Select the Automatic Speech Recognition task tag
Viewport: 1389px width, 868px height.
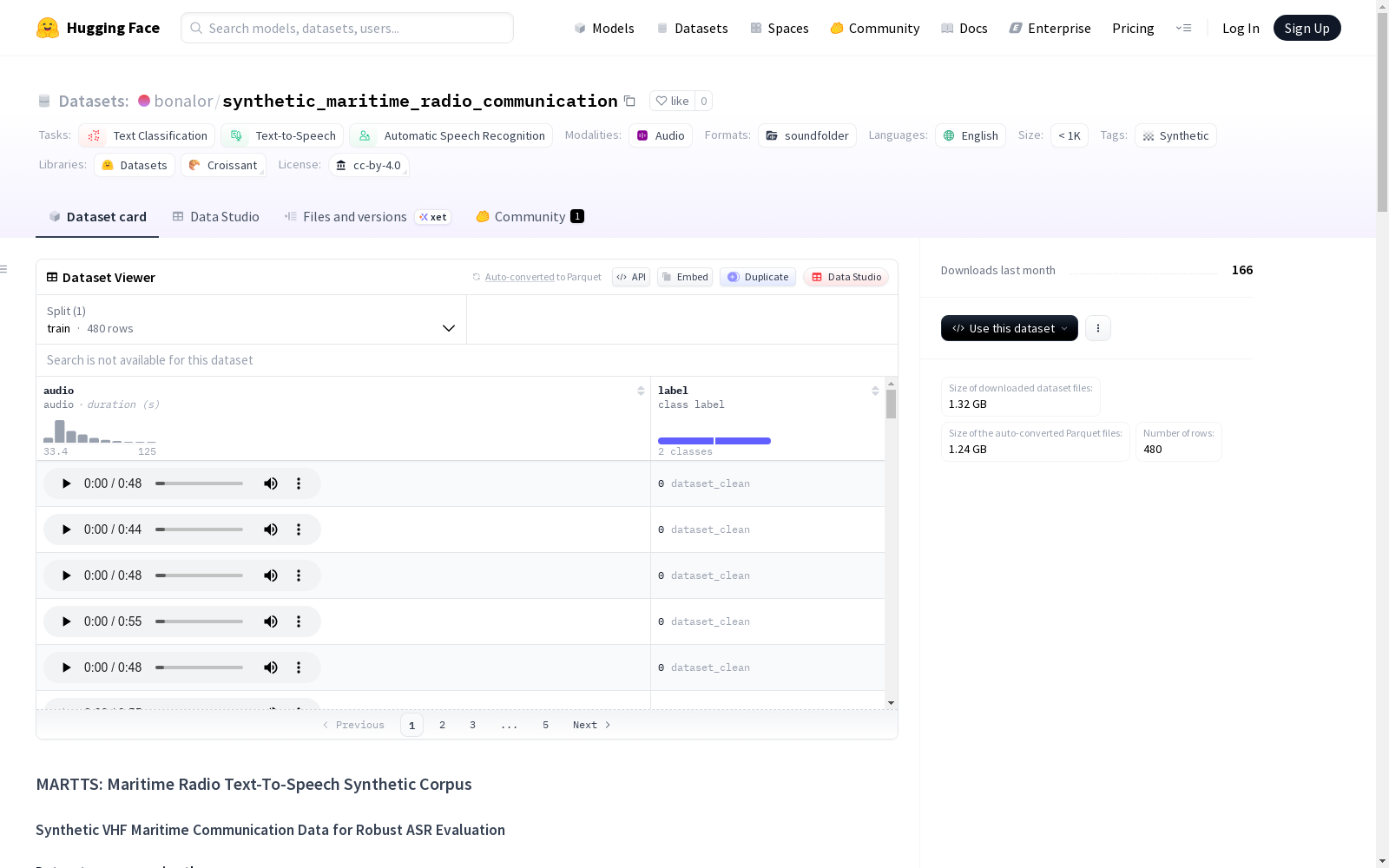[x=451, y=135]
